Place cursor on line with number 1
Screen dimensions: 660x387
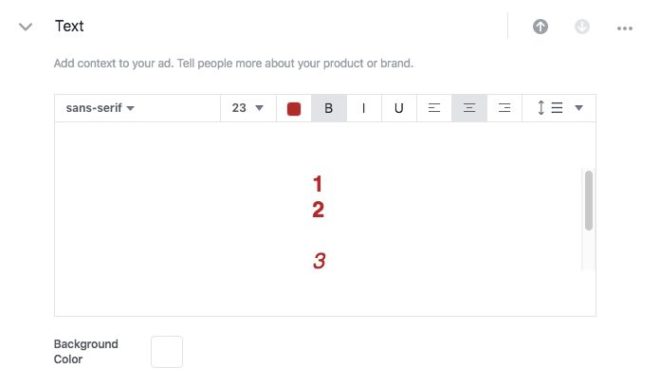point(318,184)
